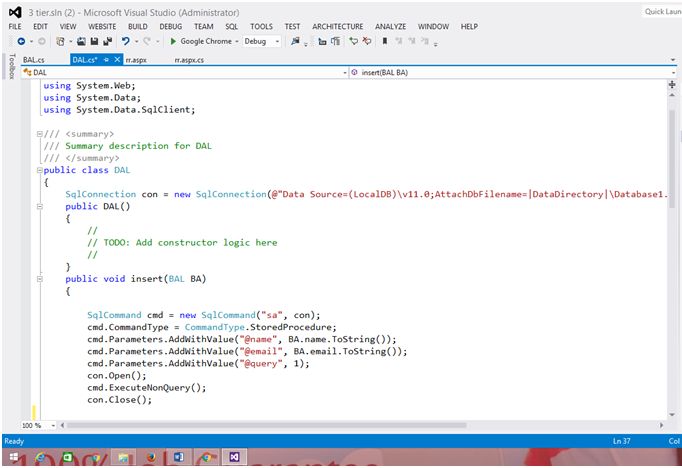Switch to the rr.aspx tab
Screen dimensions: 682x468
point(136,60)
